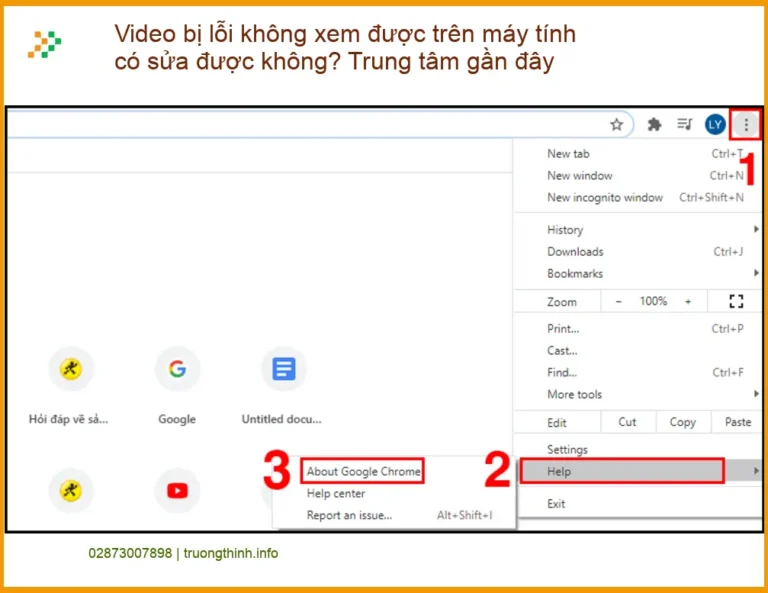Open a New incognito window
Image resolution: width=768 pixels, height=593 pixels.
click(x=638, y=197)
